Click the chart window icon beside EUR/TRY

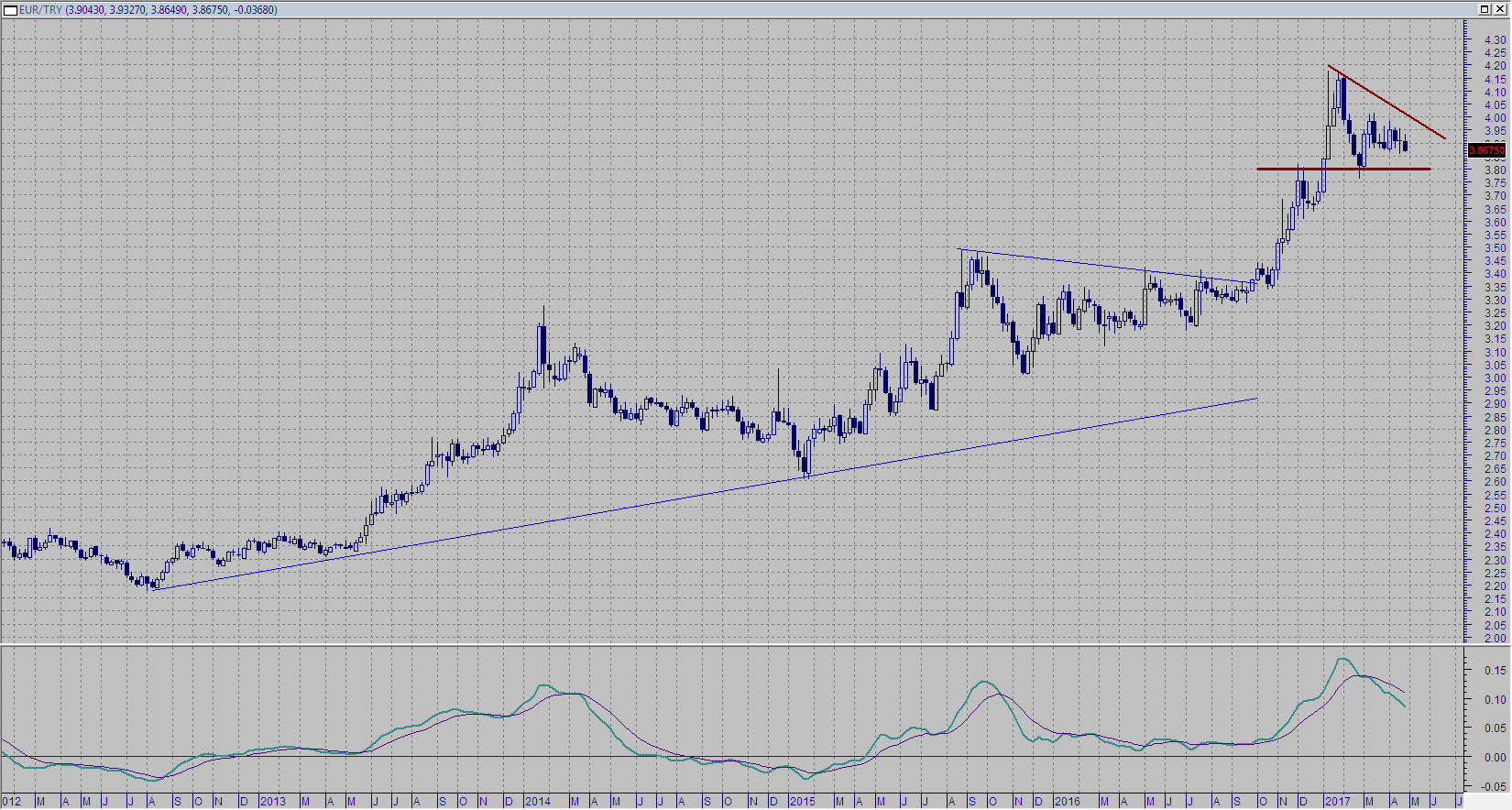click(10, 10)
